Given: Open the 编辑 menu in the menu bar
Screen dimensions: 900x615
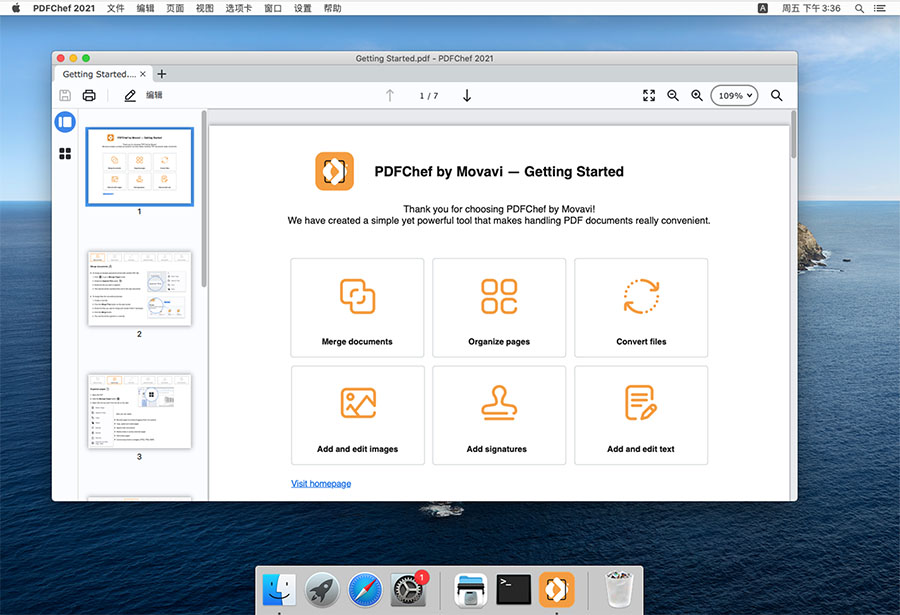Looking at the screenshot, I should 145,8.
